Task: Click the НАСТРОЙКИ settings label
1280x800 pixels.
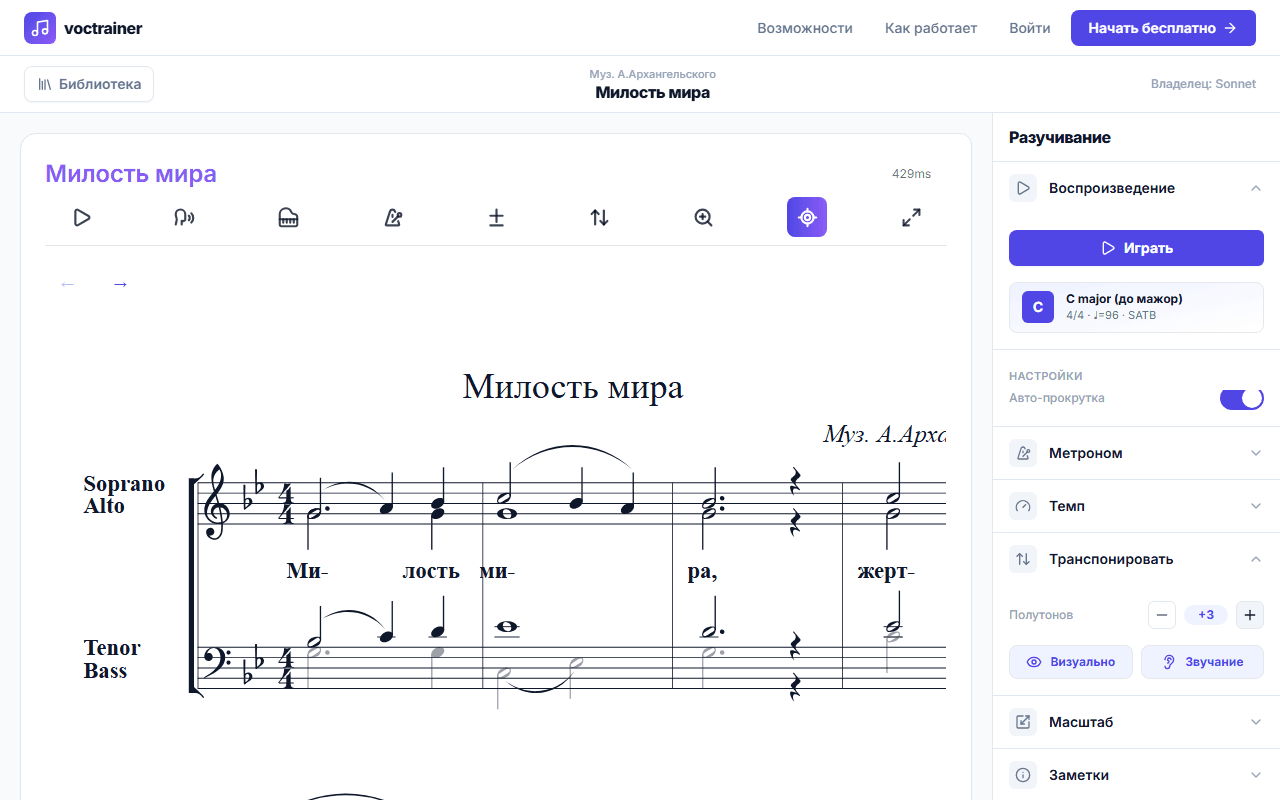Action: pos(1046,376)
